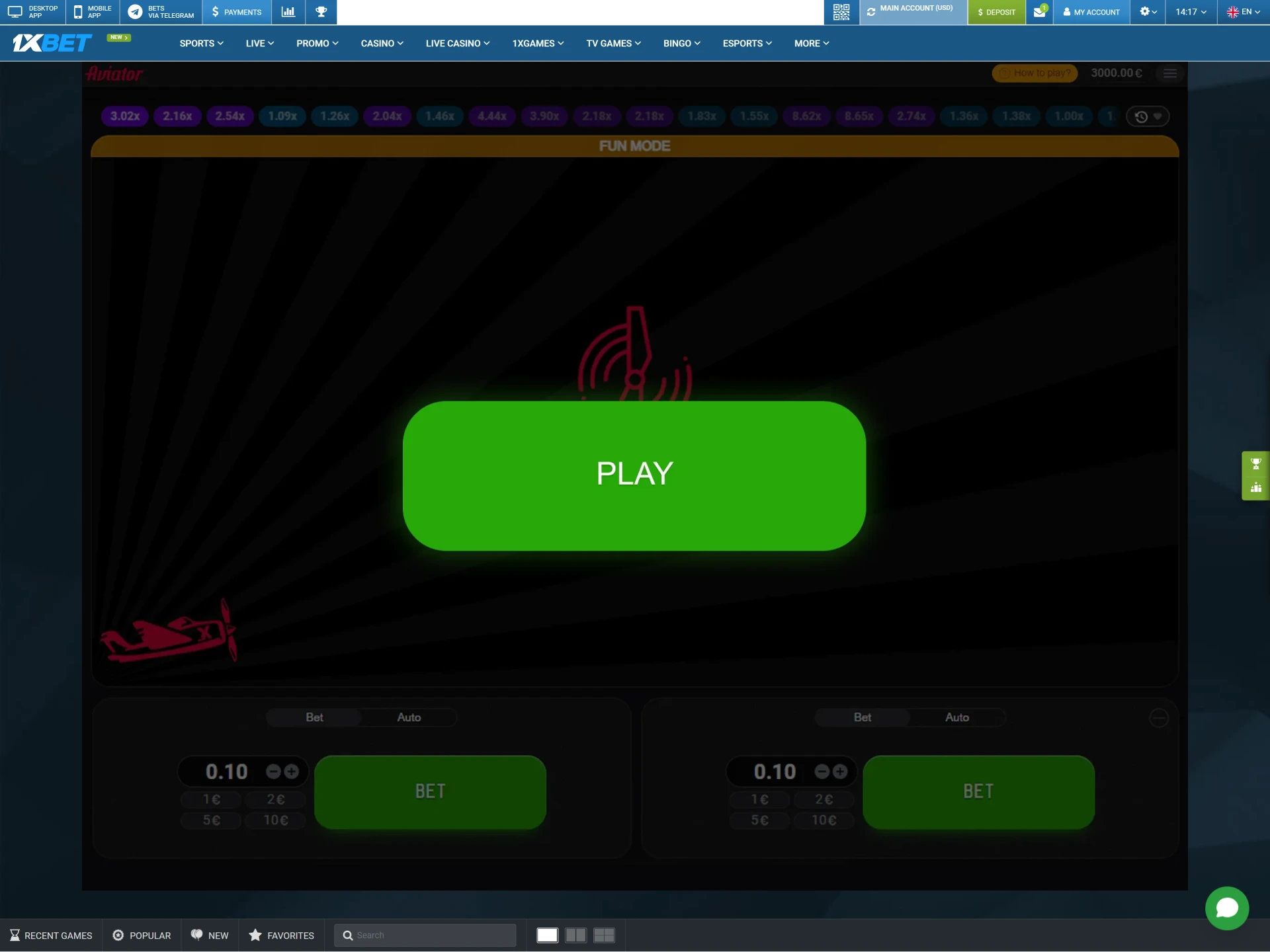Click the DEPOSIT button top right
This screenshot has width=1270, height=952.
point(996,12)
